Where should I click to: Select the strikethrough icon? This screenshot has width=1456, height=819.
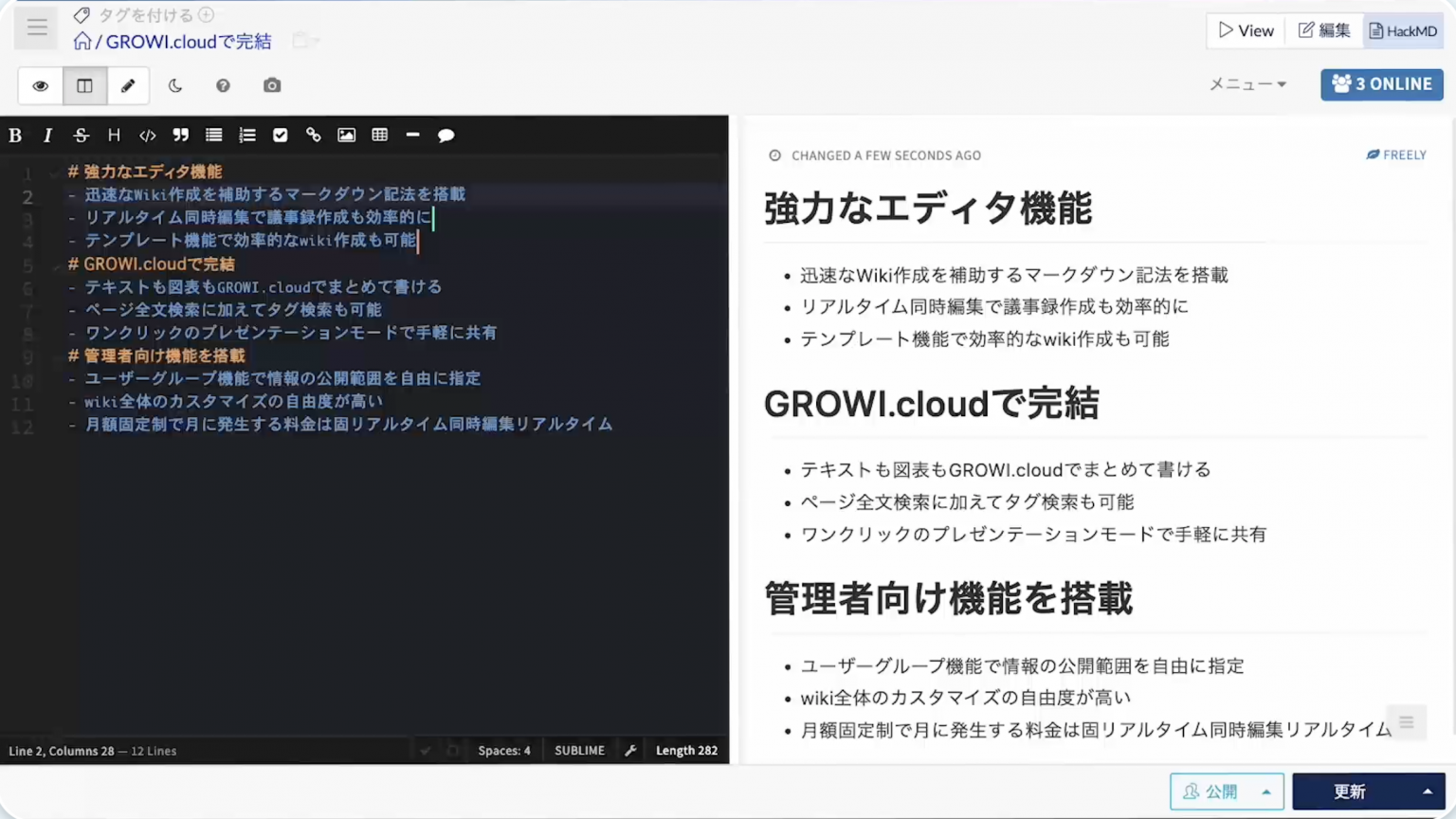tap(81, 135)
